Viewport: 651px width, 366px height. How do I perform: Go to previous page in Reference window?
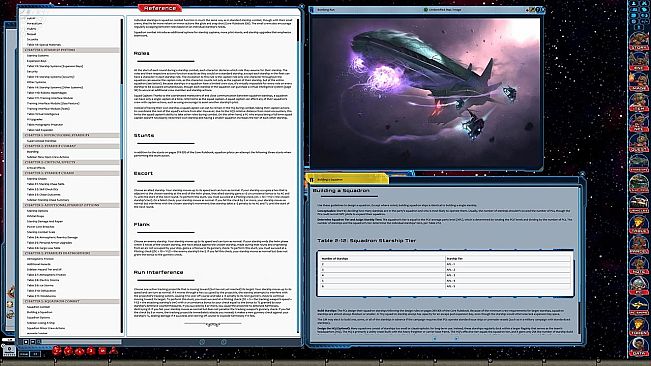pyautogui.click(x=202, y=342)
